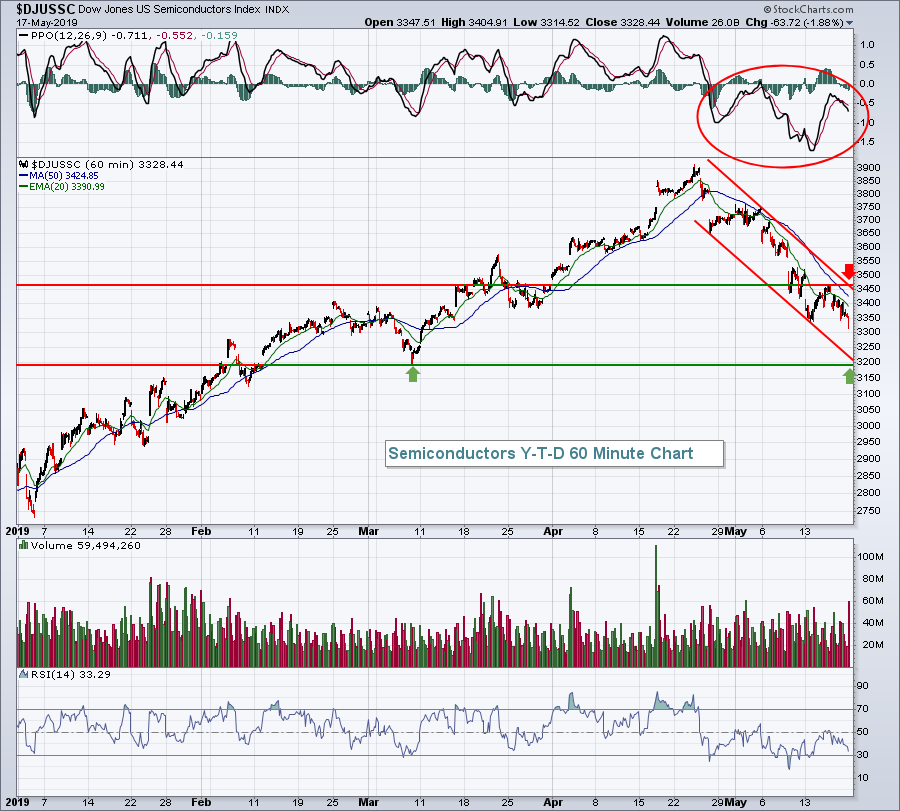The height and width of the screenshot is (811, 900).
Task: Click the Semiconductors Y-T-D 60 Minute Chart label
Action: [x=541, y=453]
